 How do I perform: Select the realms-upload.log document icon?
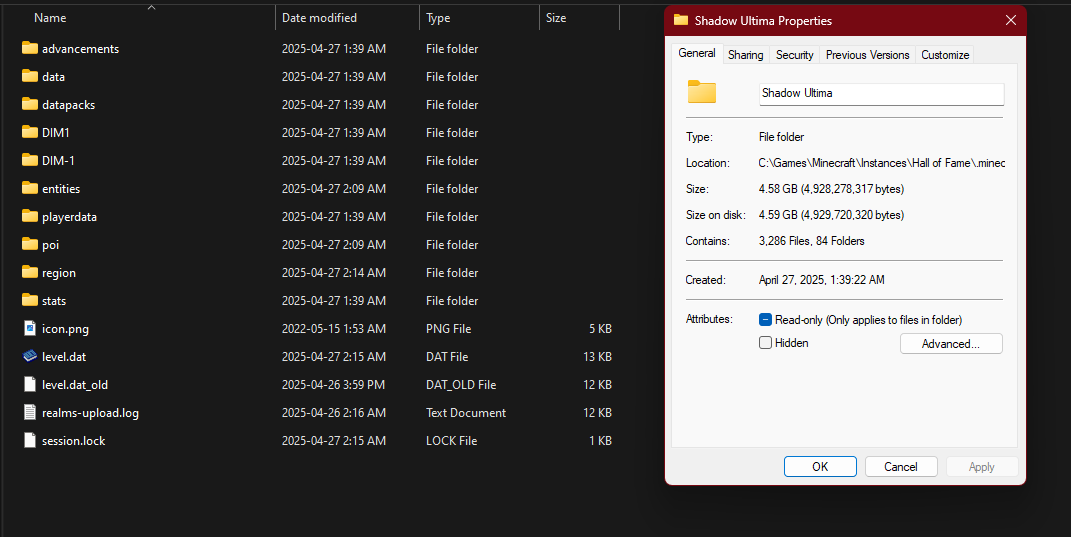coord(29,412)
